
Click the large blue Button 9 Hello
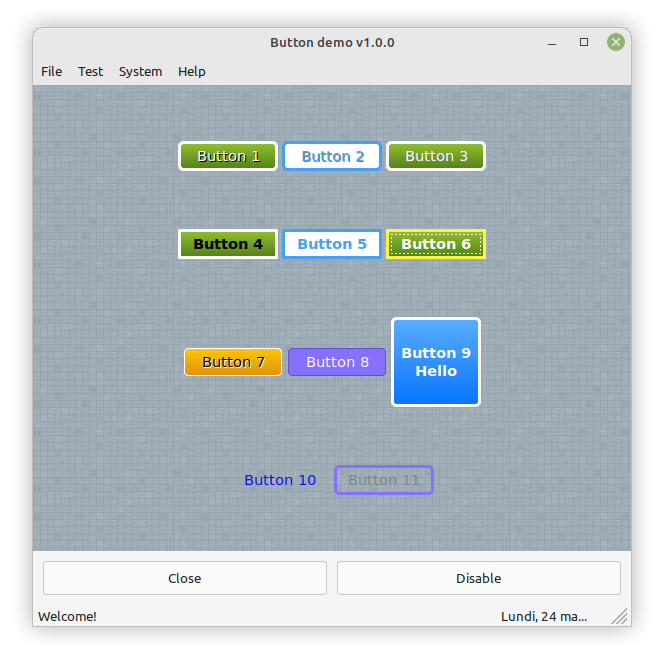pos(436,362)
